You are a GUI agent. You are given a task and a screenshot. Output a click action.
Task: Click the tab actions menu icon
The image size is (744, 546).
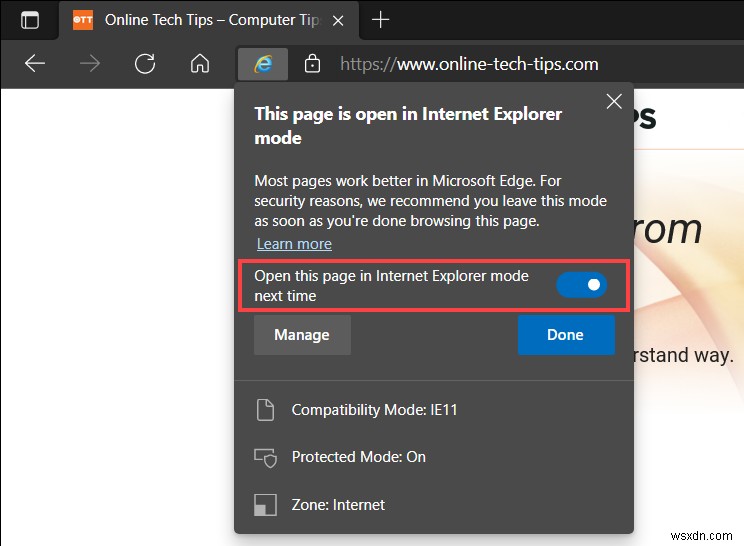pyautogui.click(x=30, y=20)
